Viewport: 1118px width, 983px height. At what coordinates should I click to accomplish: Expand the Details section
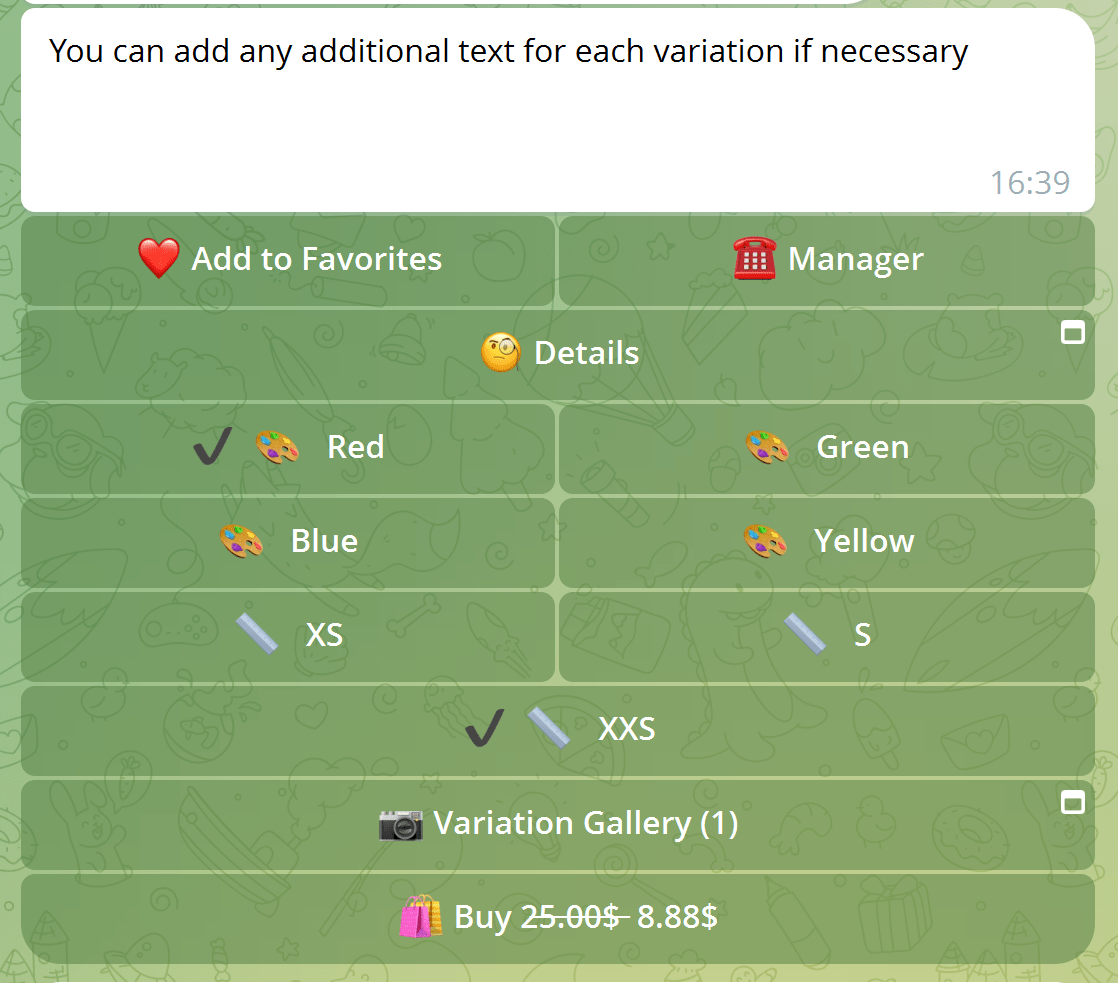click(x=586, y=353)
